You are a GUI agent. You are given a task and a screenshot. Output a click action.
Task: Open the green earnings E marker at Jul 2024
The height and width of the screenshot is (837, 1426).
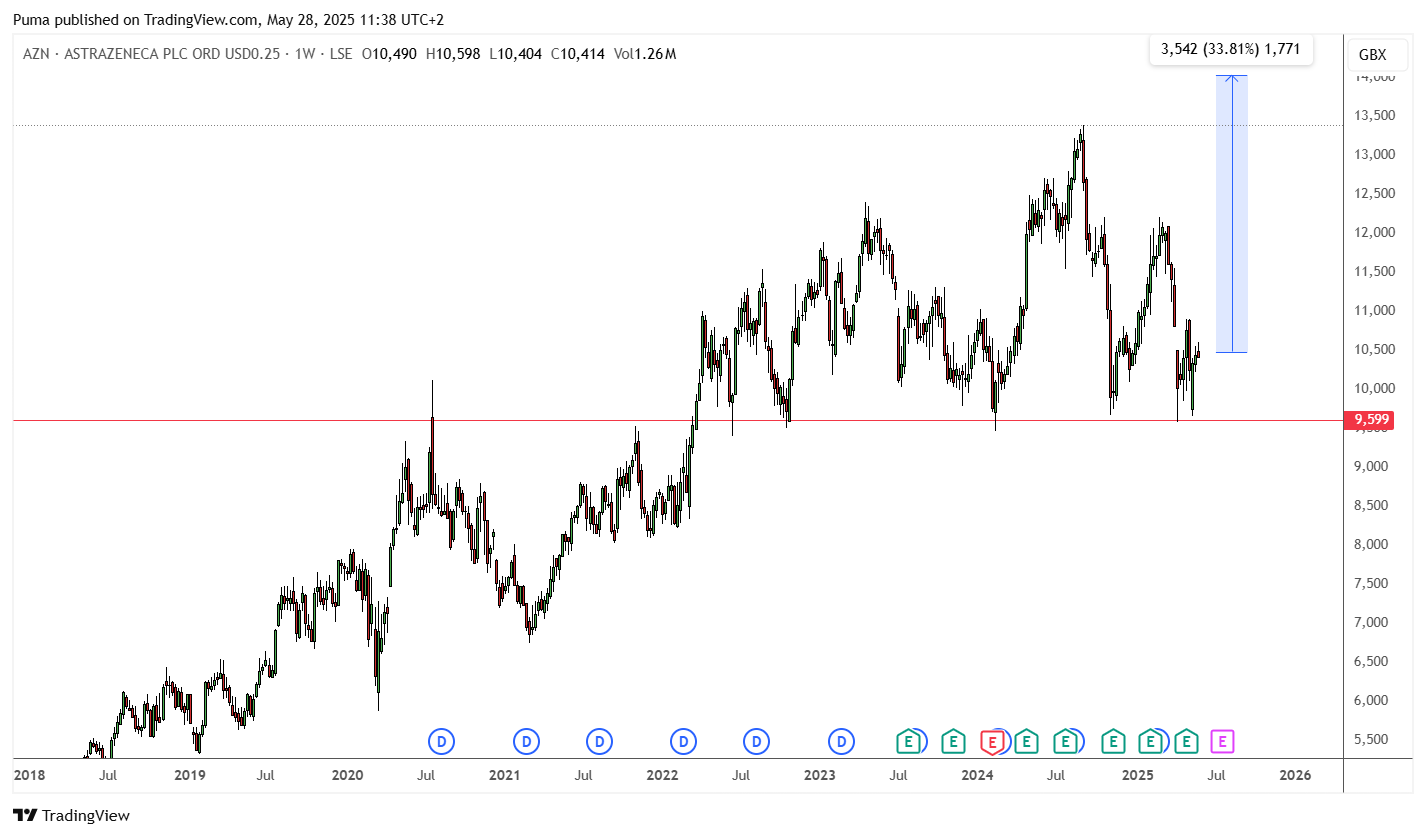1065,742
